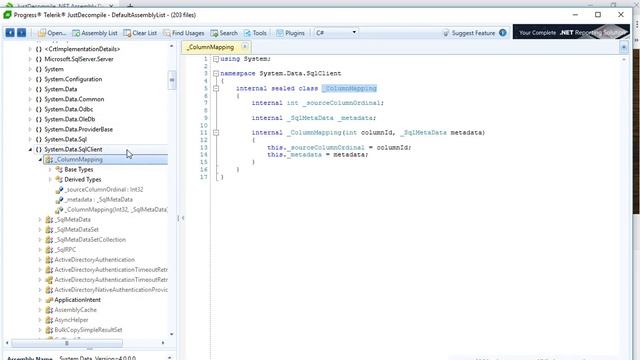
Task: Click the navigate forward arrow
Action: (21, 33)
